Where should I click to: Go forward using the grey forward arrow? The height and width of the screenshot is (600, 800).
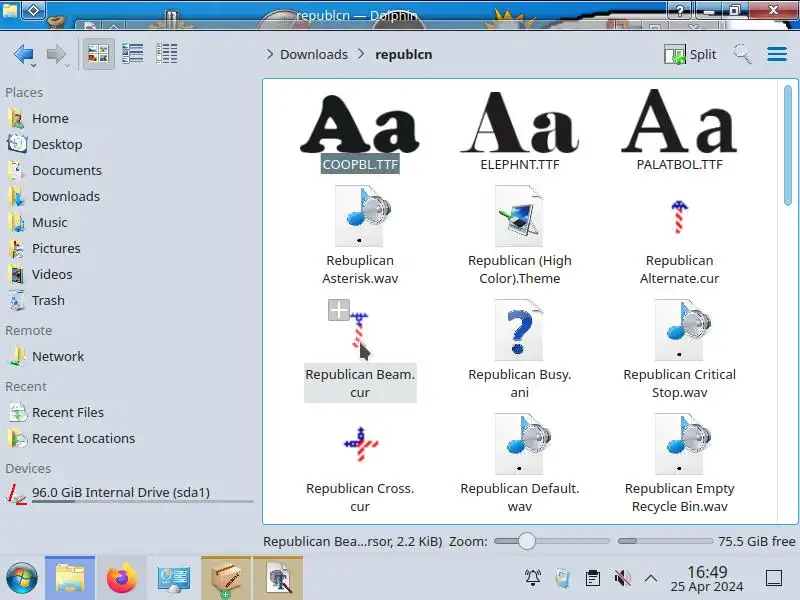pyautogui.click(x=56, y=54)
